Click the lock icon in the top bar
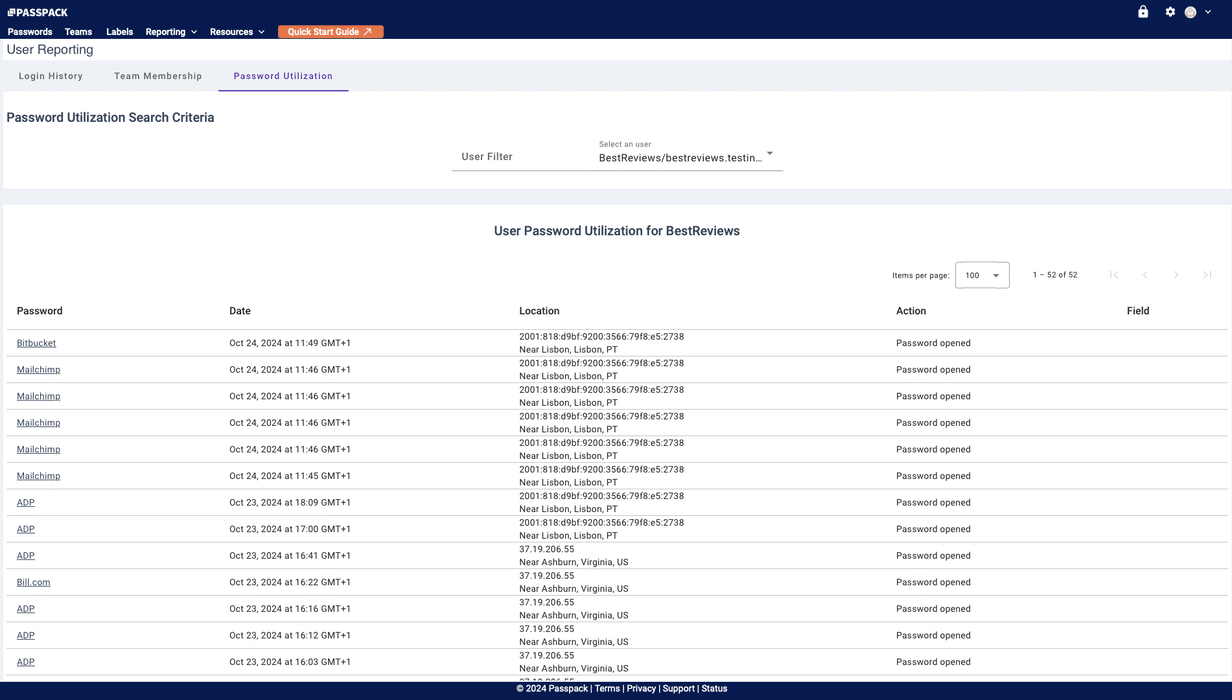1232x700 pixels. coord(1143,11)
